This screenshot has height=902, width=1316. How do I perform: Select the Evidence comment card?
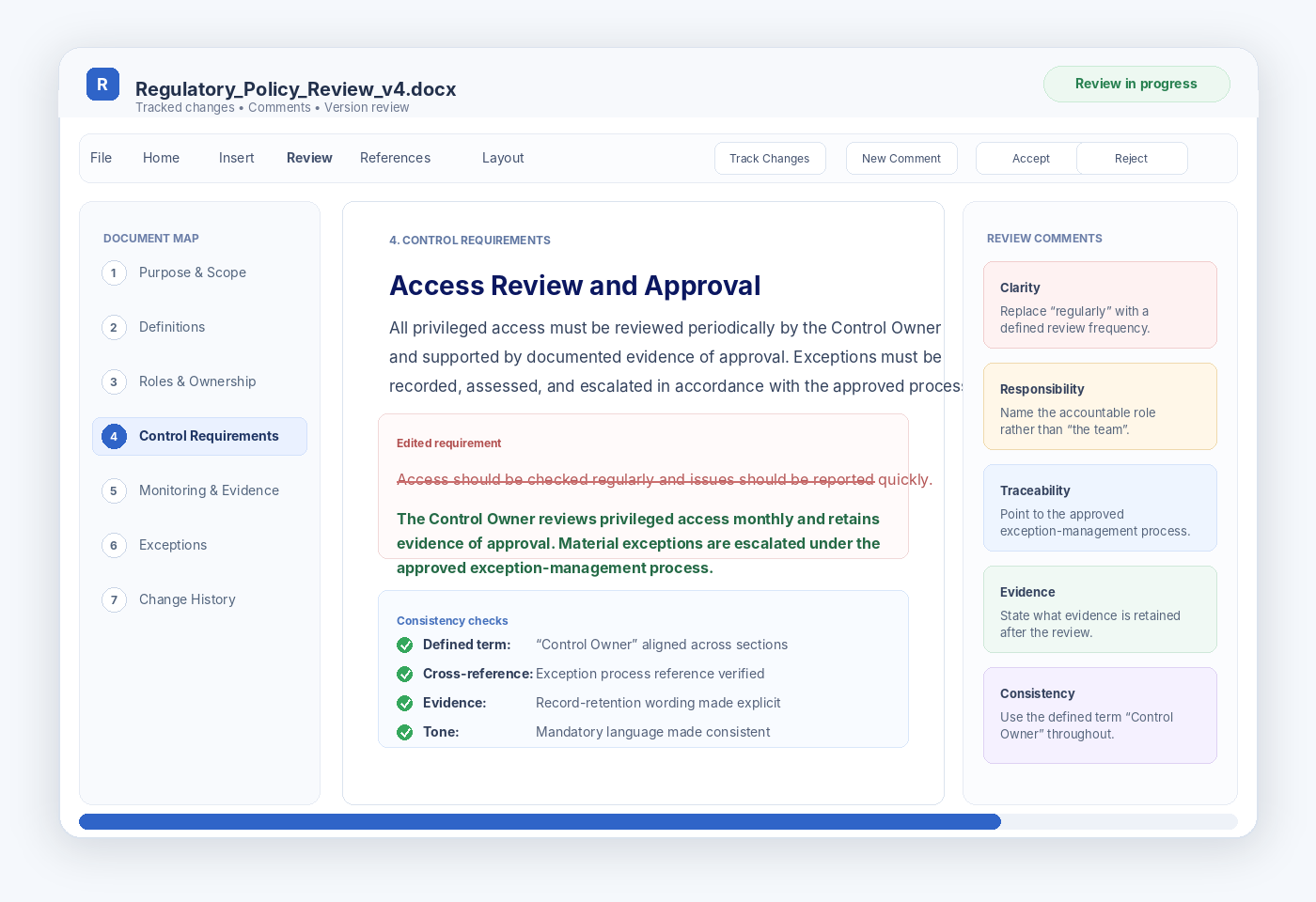(x=1100, y=610)
